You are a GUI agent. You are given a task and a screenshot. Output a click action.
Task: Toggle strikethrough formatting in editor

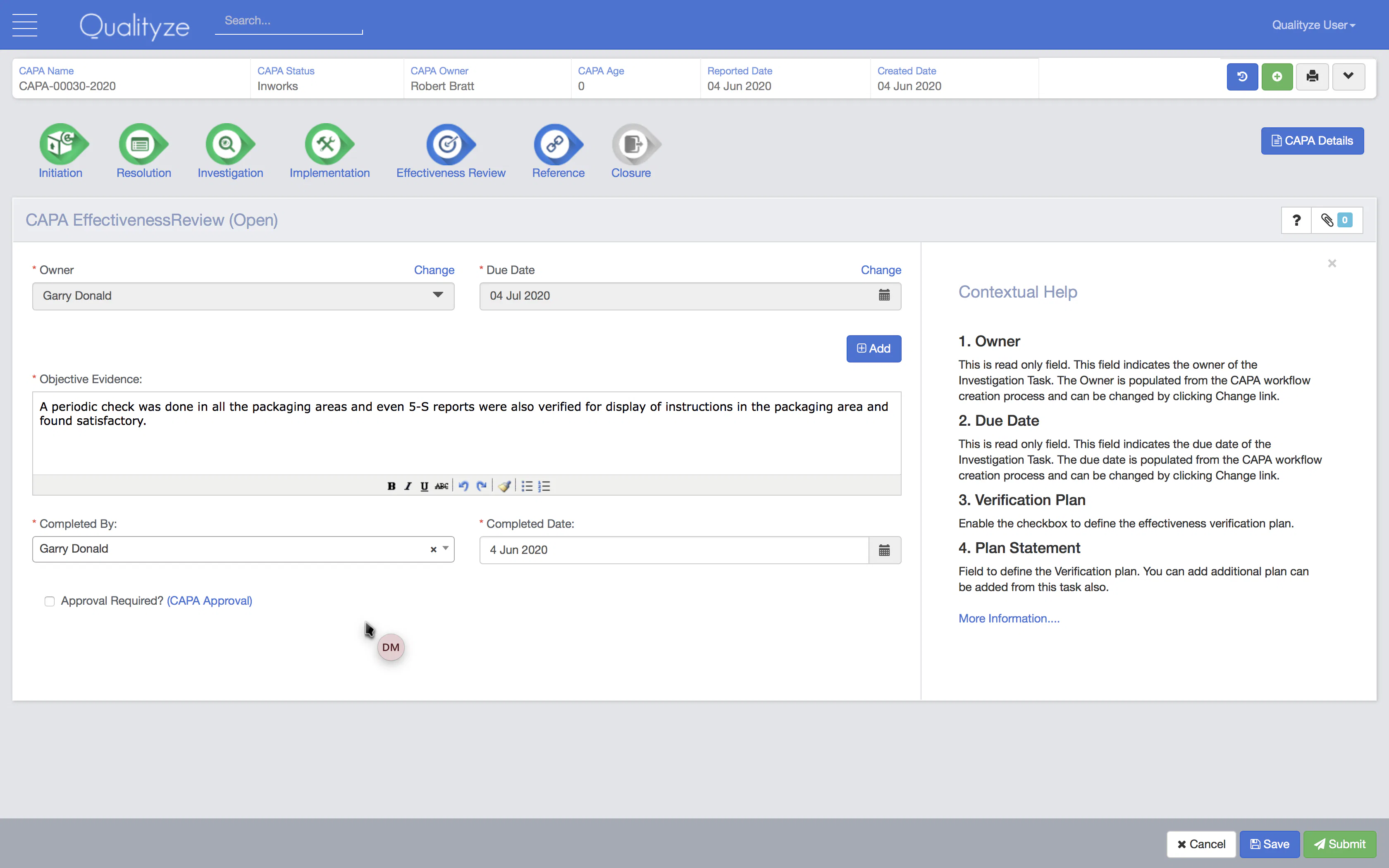pyautogui.click(x=442, y=486)
